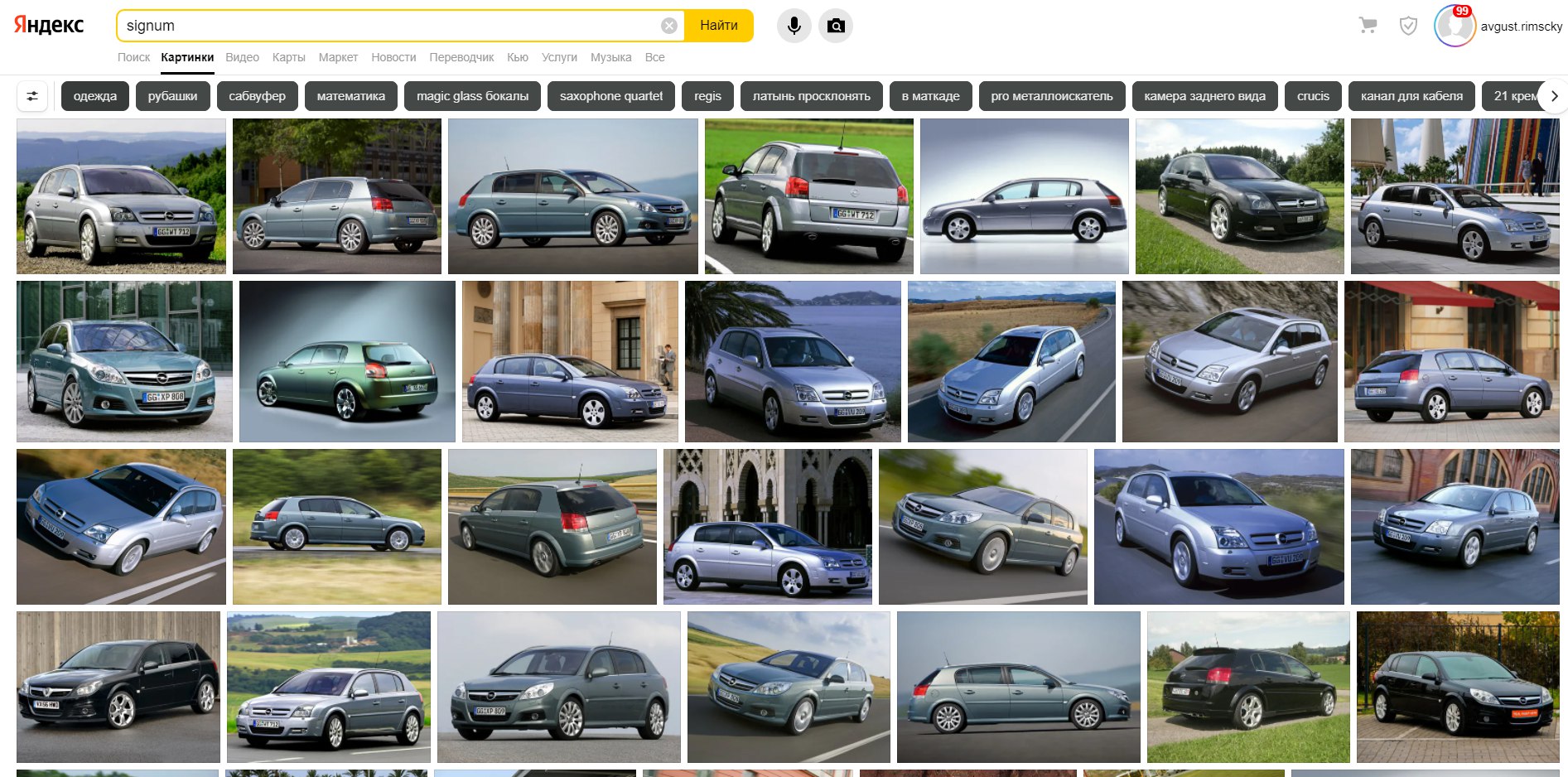The height and width of the screenshot is (777, 1568).
Task: Open the Услуги tab
Action: (x=559, y=57)
